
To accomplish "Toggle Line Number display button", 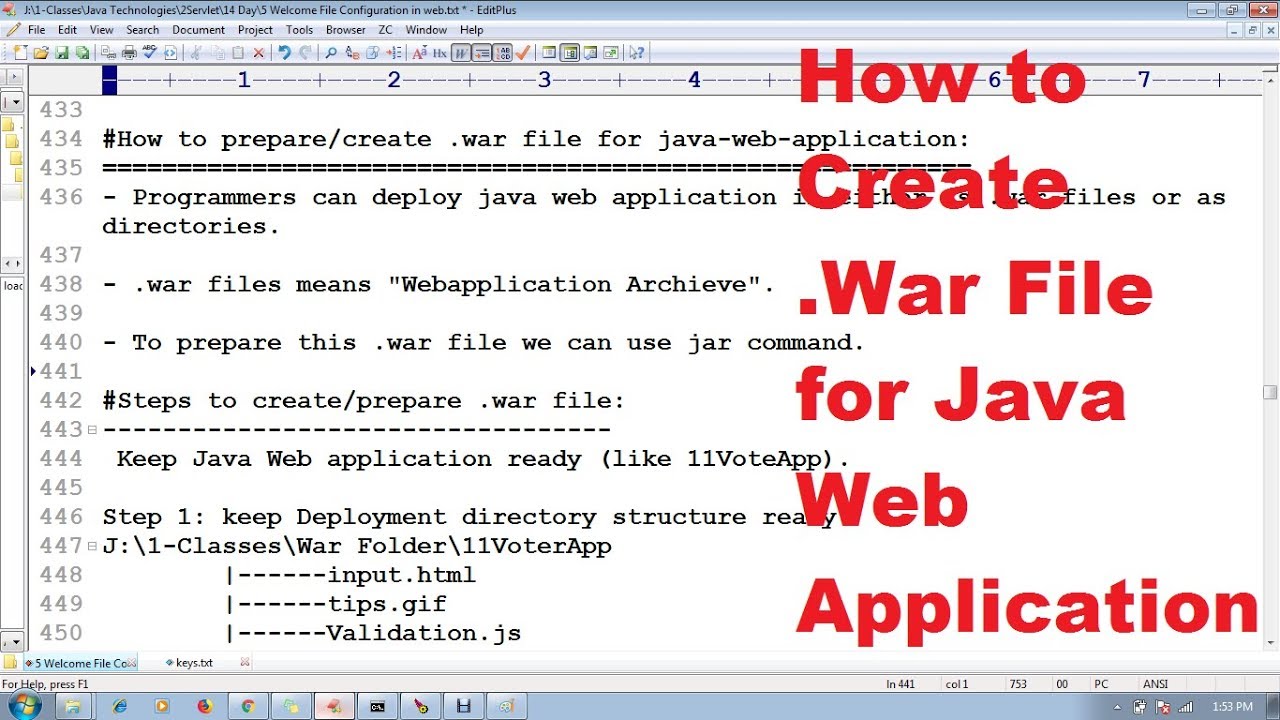I will pos(503,52).
